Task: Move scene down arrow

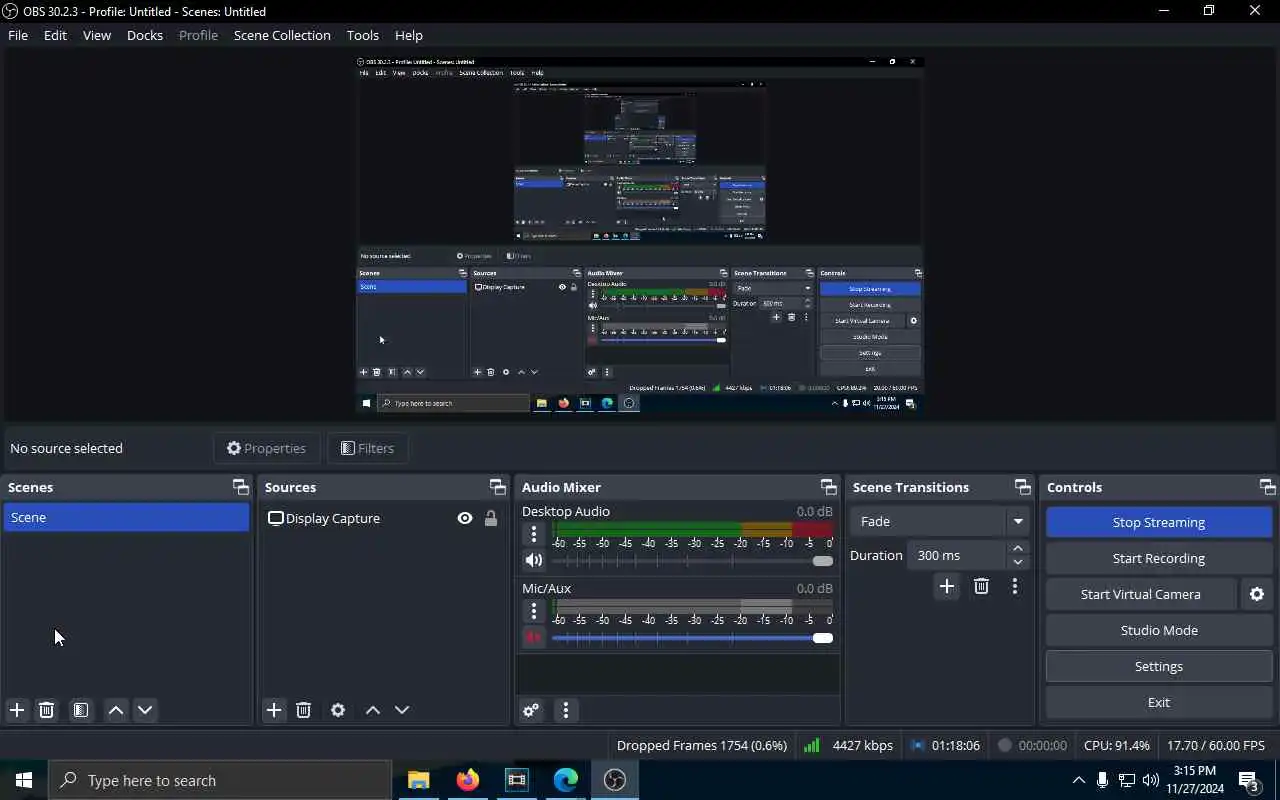Action: coord(145,710)
